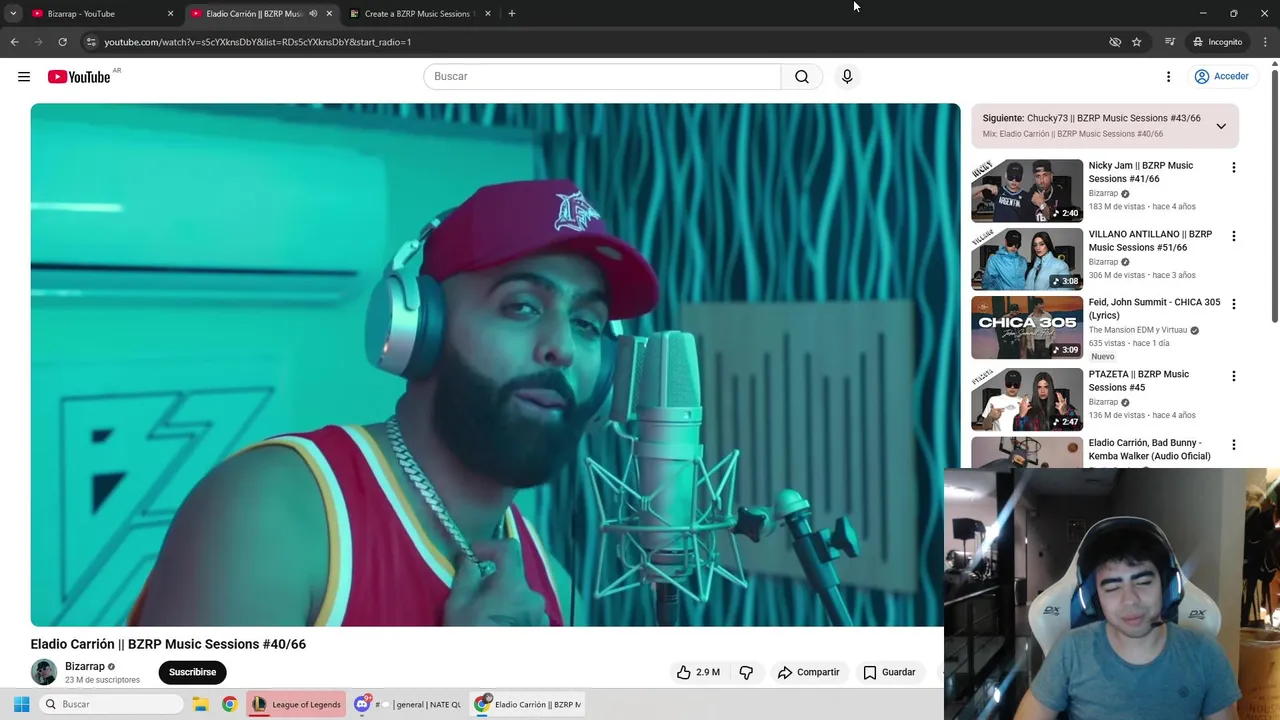Close the 'Bizarrap - YouTube' tab

coord(170,14)
